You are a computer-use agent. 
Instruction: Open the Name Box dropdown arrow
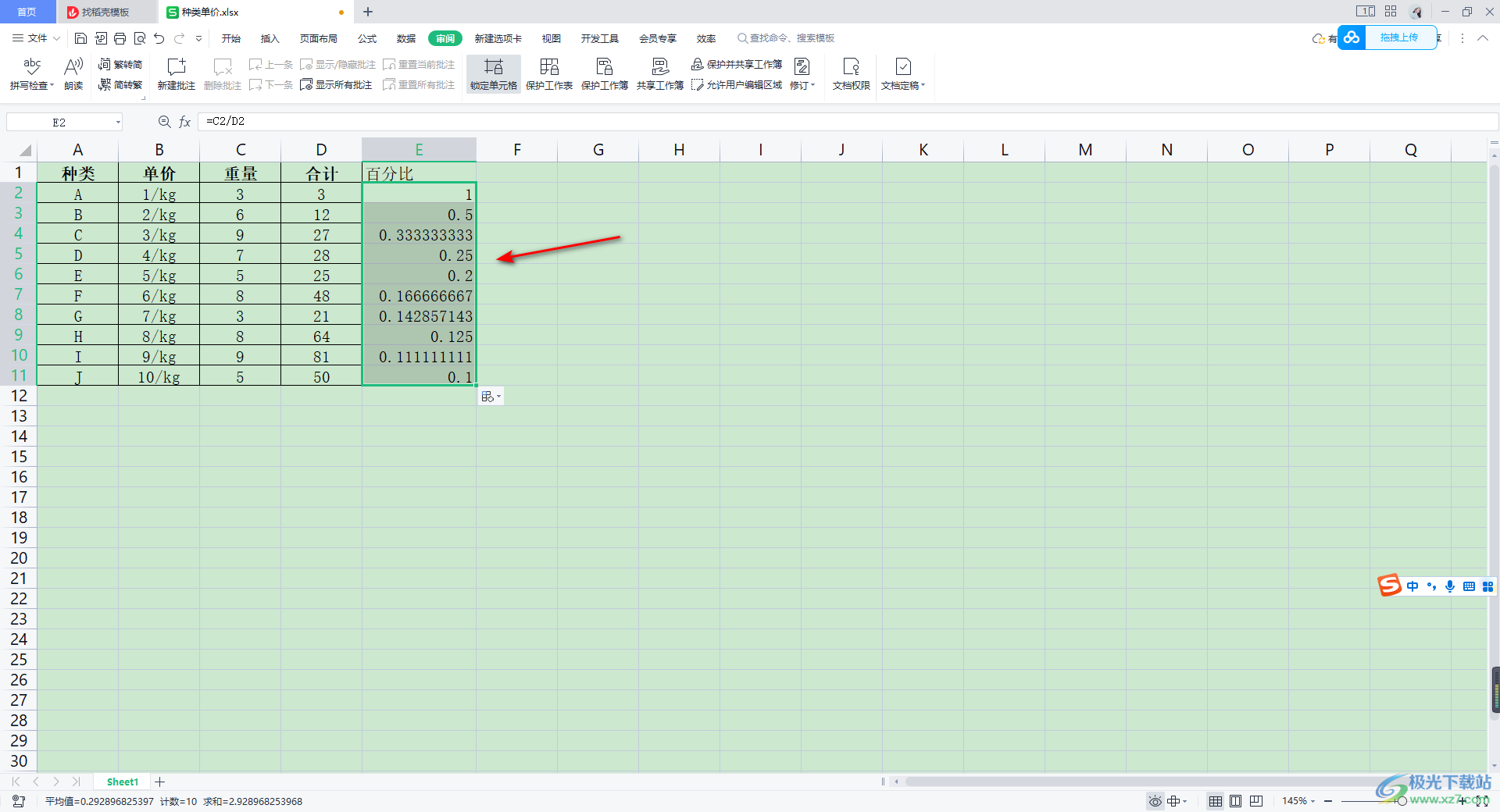click(x=118, y=123)
